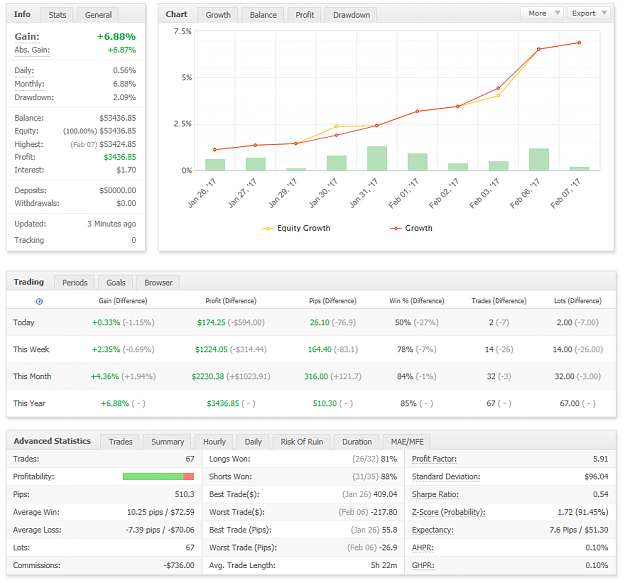The height and width of the screenshot is (583, 625).
Task: Open the Export dropdown
Action: click(588, 13)
